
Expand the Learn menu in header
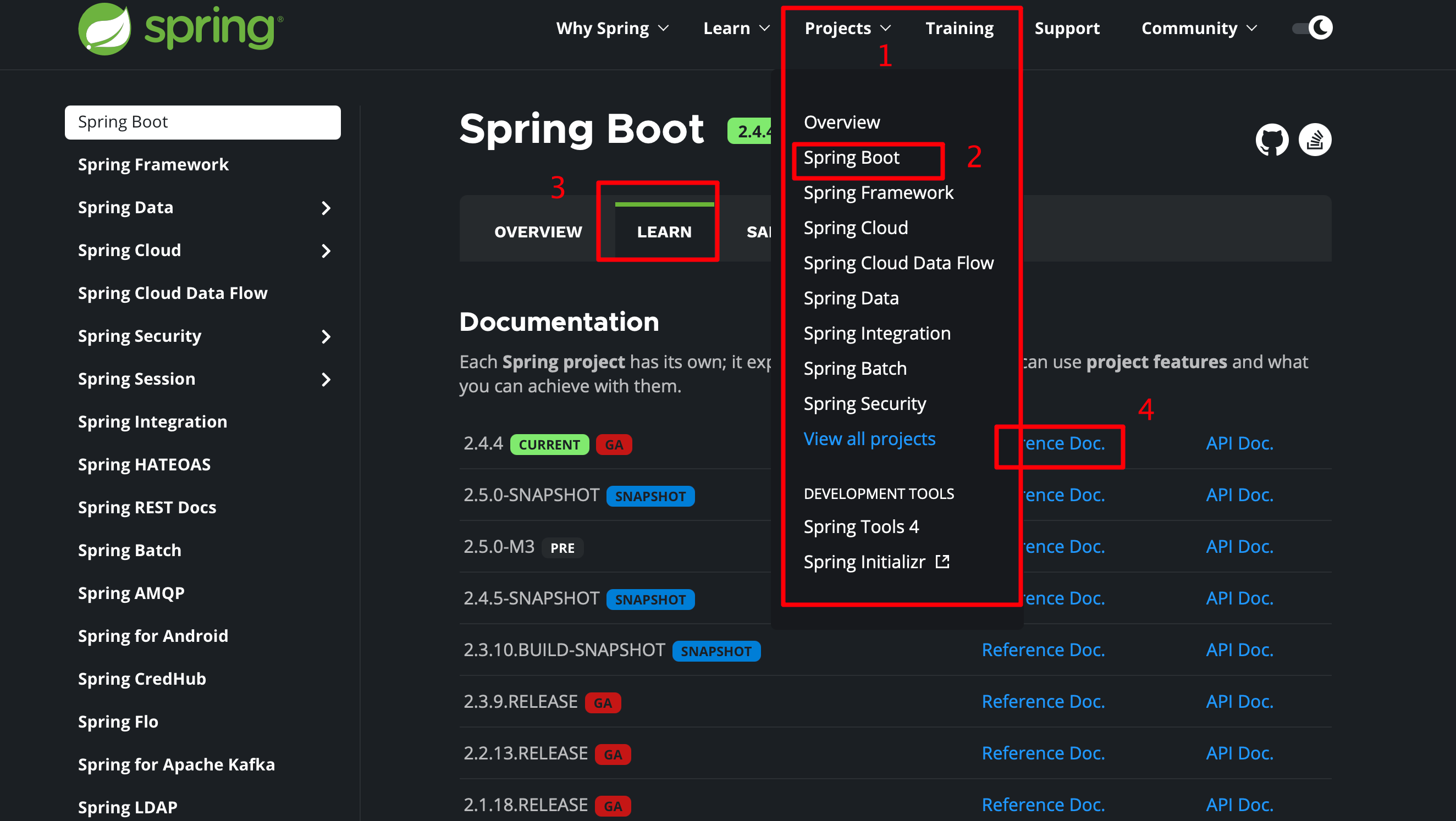pyautogui.click(x=736, y=28)
